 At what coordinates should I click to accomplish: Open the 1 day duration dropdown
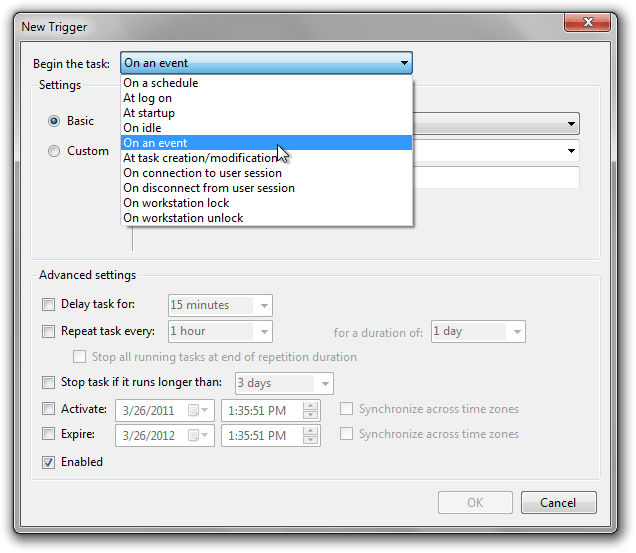click(x=478, y=331)
